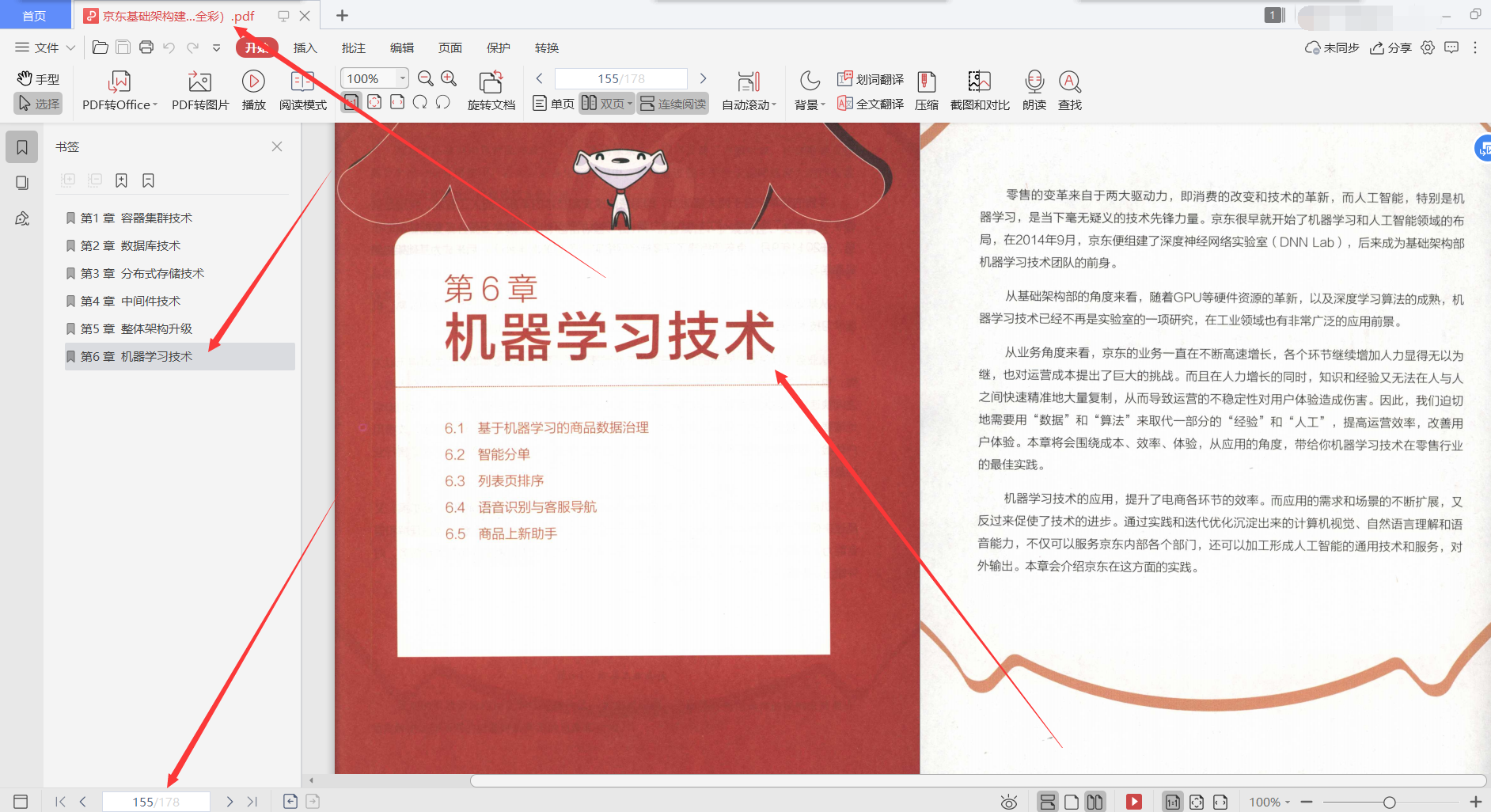Open the page thumbnails sidebar panel
Screen dimensions: 1491x812
point(22,183)
